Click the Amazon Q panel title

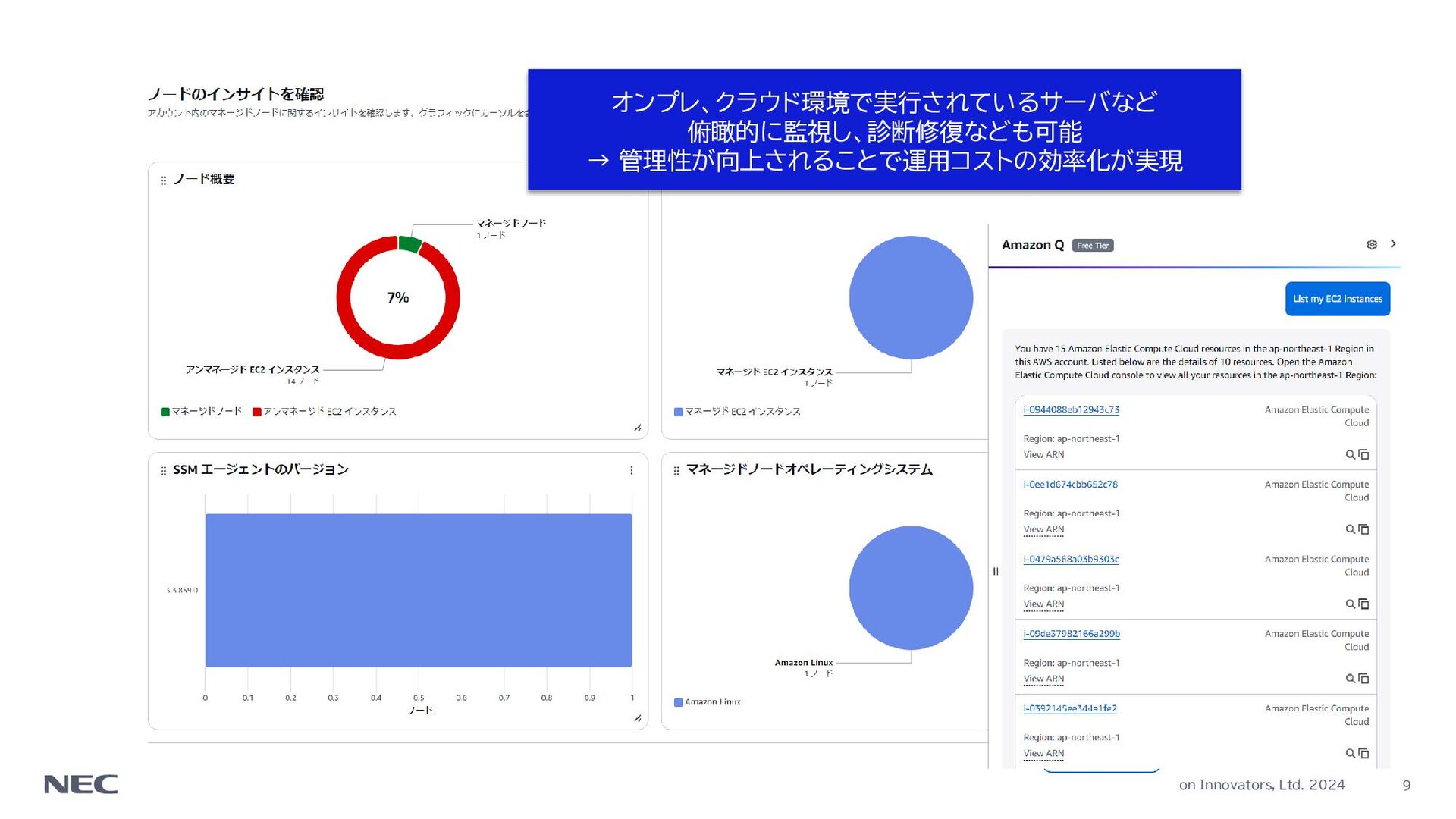click(1033, 245)
